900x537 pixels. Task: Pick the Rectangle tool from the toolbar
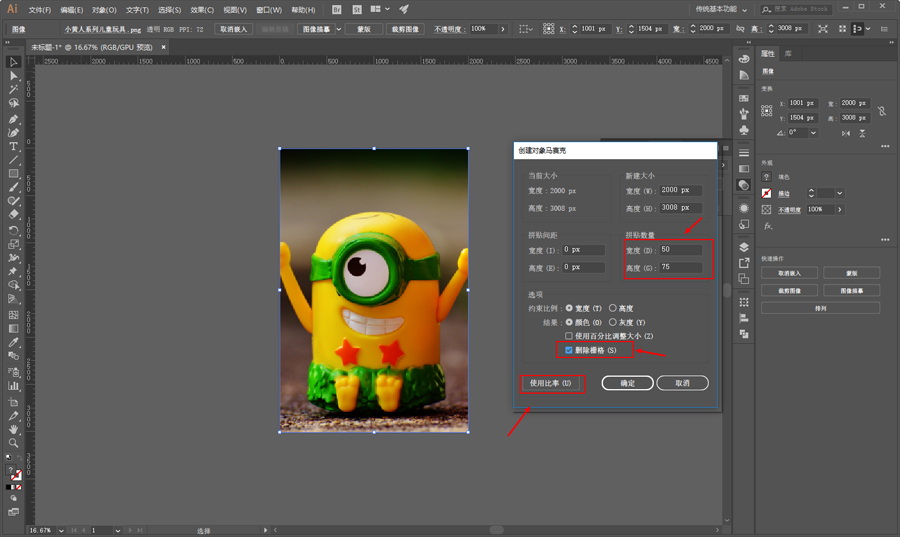(x=14, y=174)
